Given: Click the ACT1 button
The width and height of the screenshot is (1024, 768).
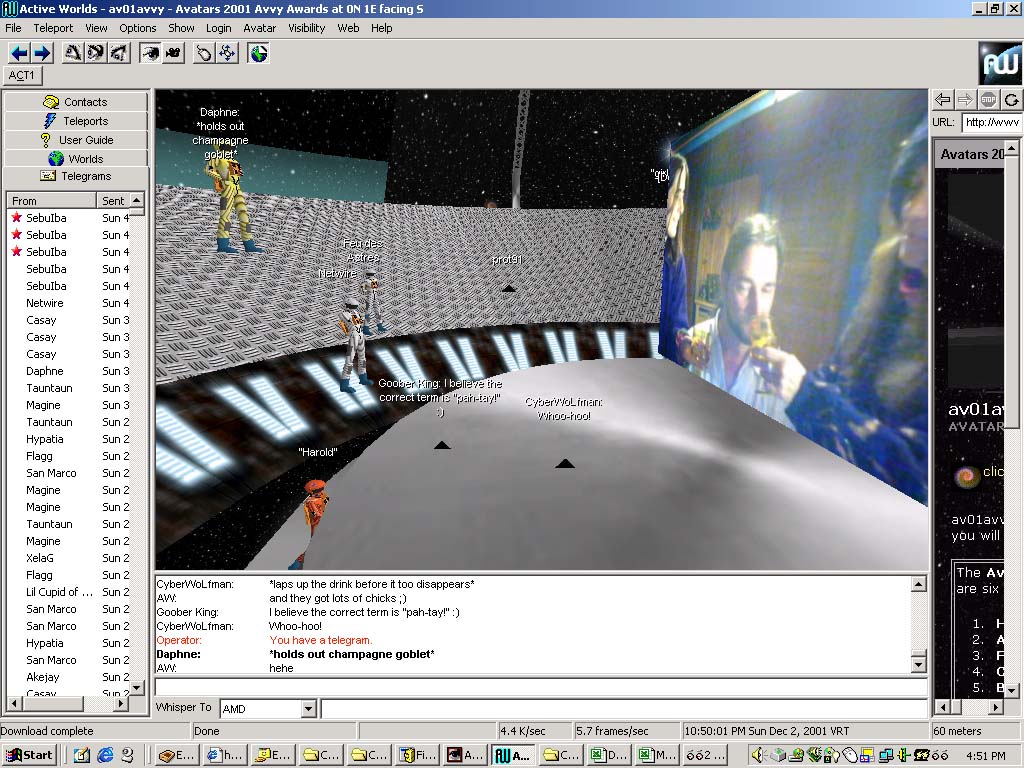Looking at the screenshot, I should 22,75.
